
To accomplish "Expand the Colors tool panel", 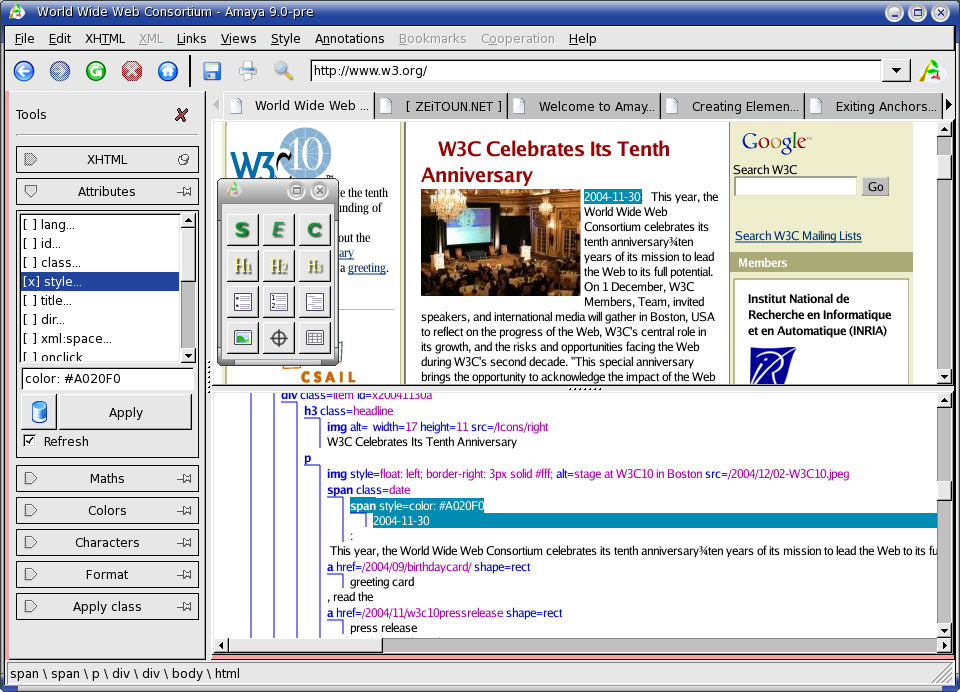I will pyautogui.click(x=107, y=510).
